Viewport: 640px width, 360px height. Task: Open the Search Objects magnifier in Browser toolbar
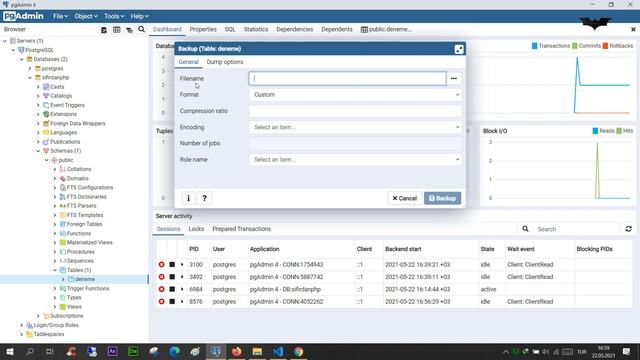tap(142, 29)
